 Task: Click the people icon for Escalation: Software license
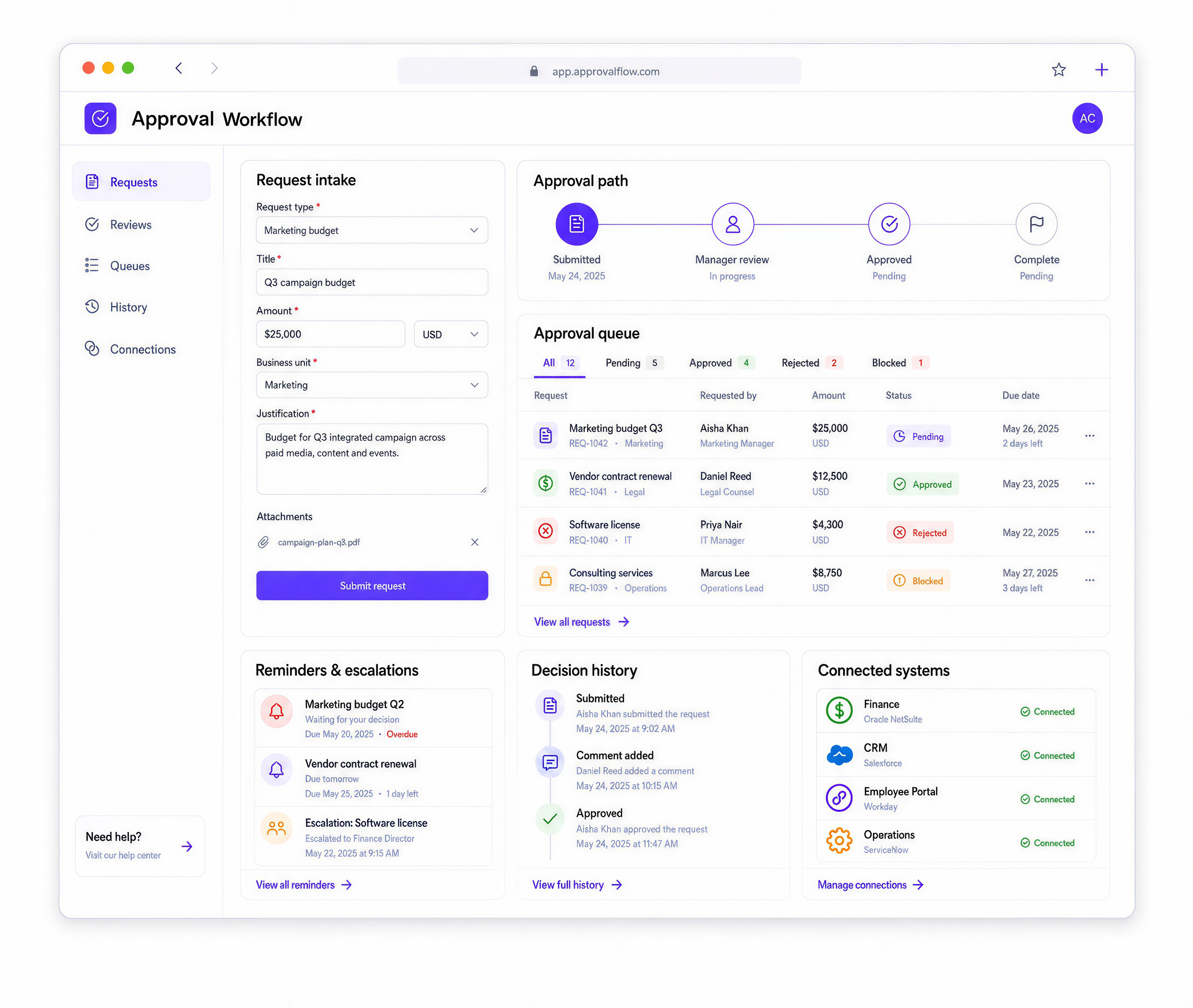(x=277, y=829)
